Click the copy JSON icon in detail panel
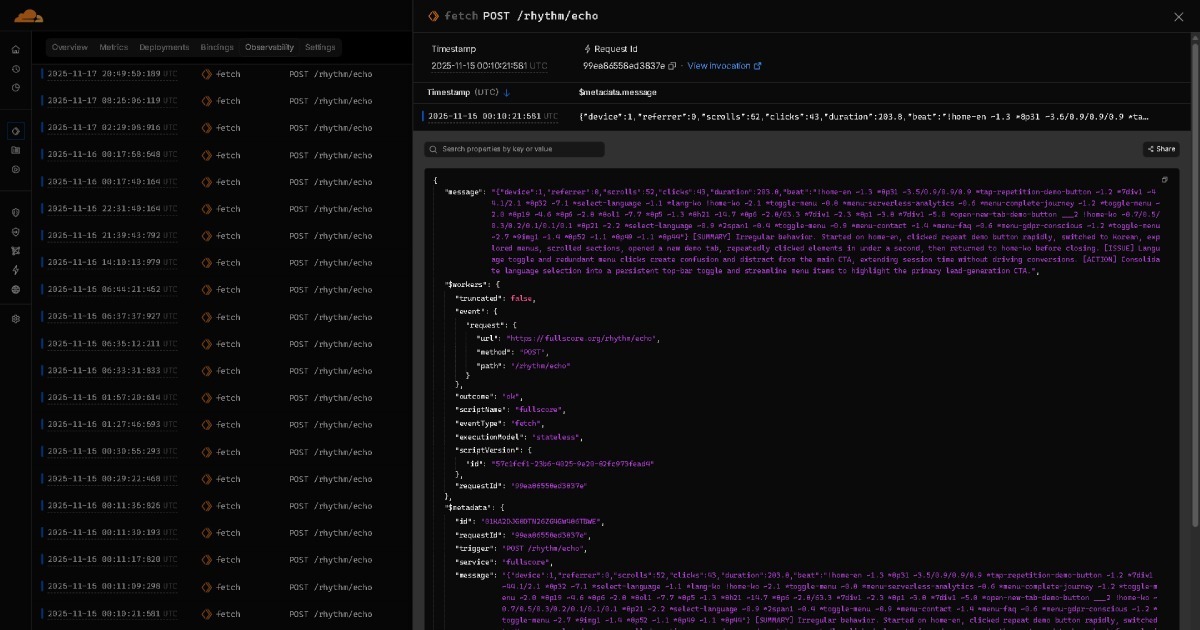The image size is (1200, 630). tap(1164, 177)
